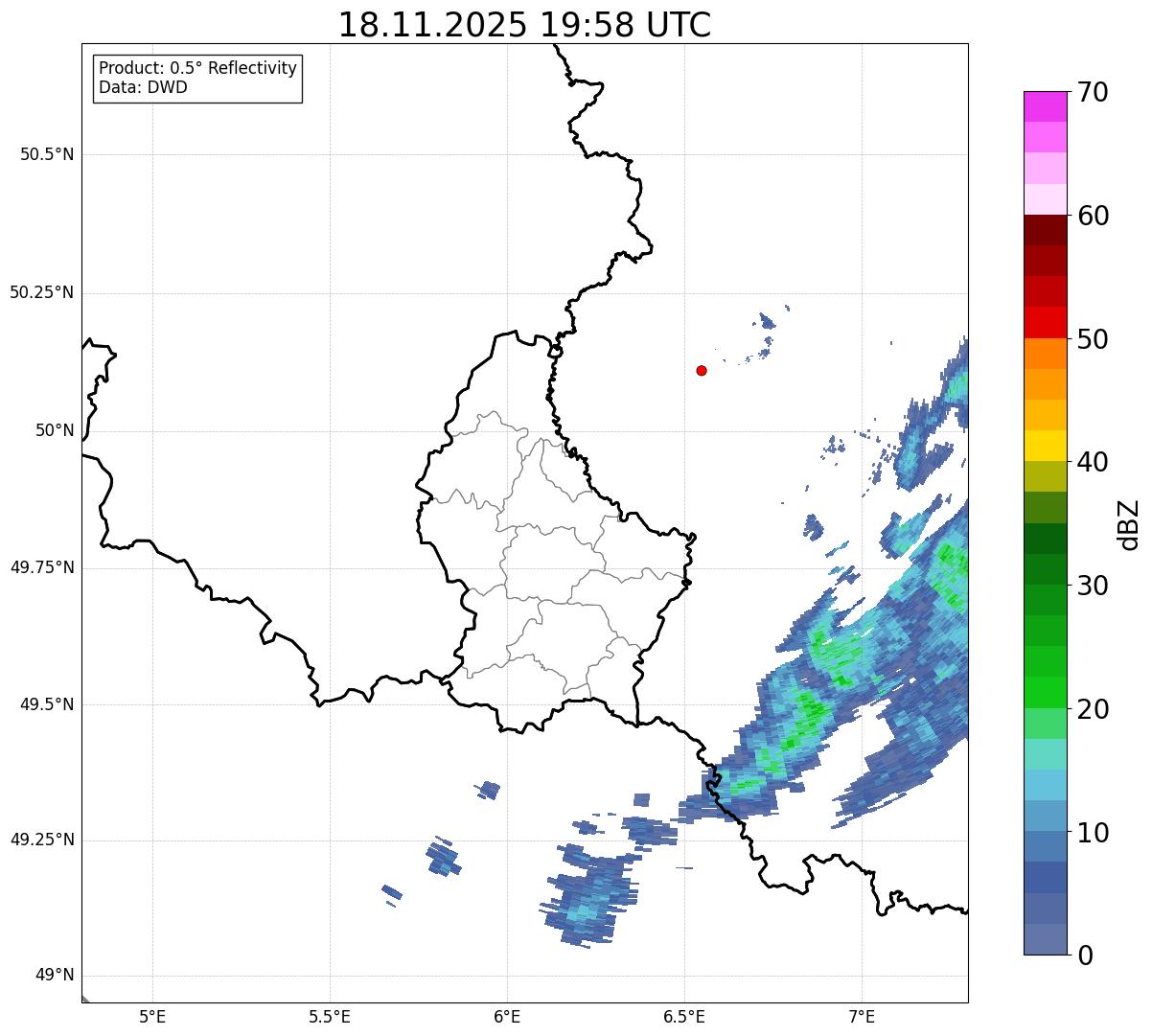The width and height of the screenshot is (1152, 1036).
Task: Click the light mint green colorbar segment below 20
Action: pos(1045,724)
